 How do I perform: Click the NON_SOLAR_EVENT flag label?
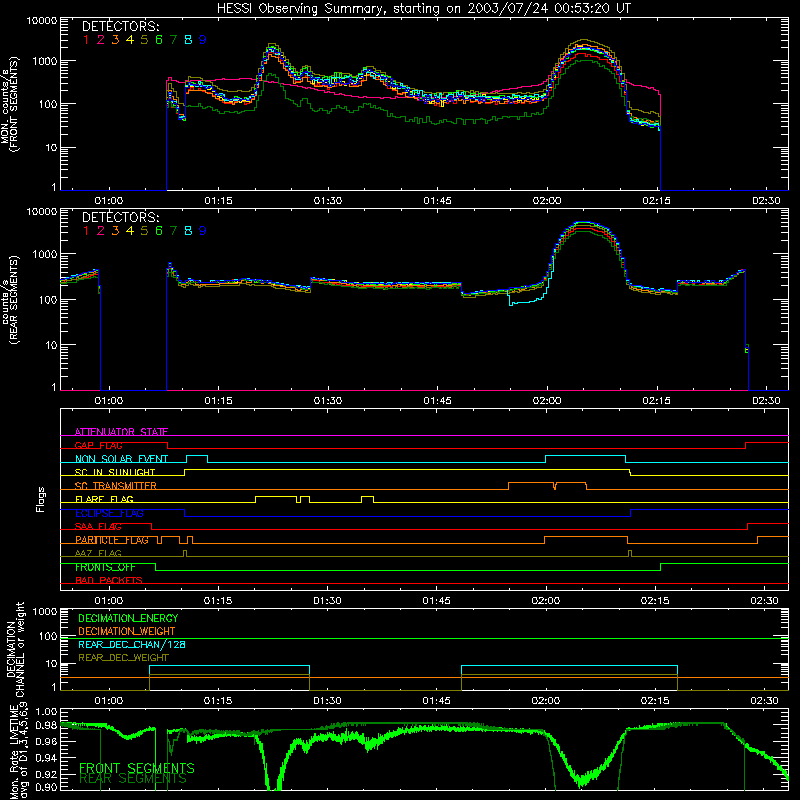click(121, 459)
